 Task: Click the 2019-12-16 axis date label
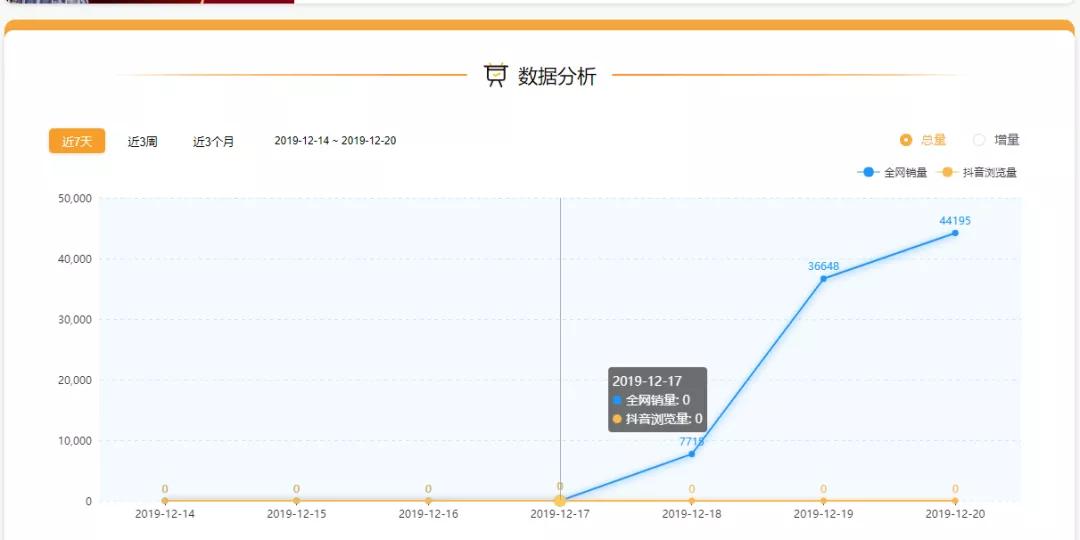pos(428,514)
